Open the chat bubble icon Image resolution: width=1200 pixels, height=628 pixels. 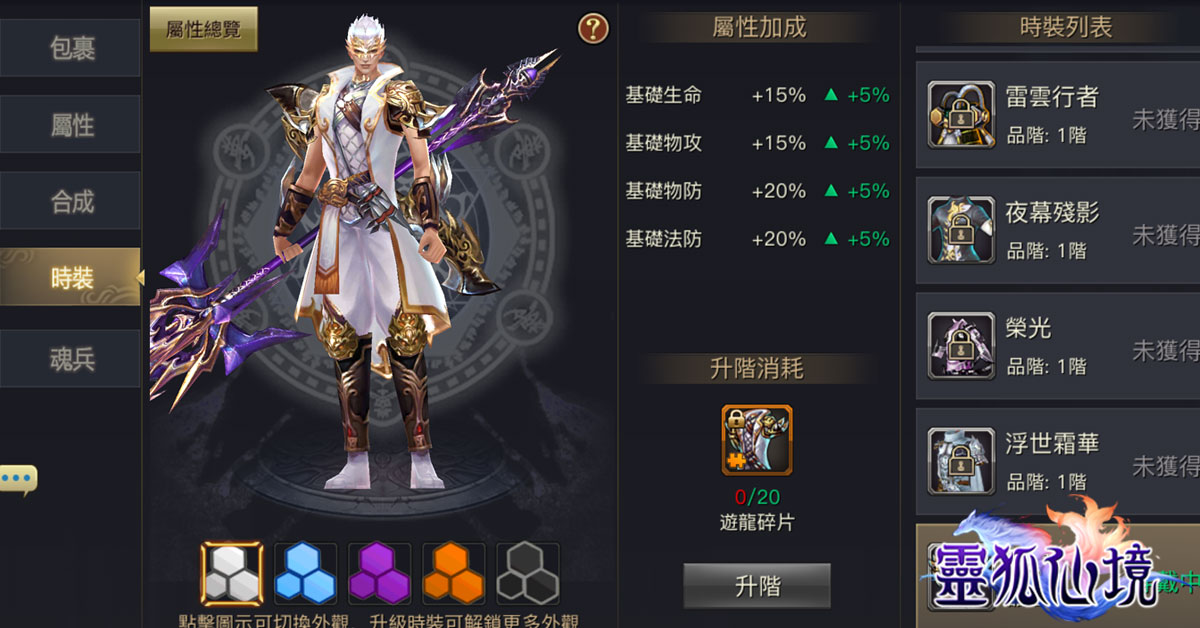(18, 479)
